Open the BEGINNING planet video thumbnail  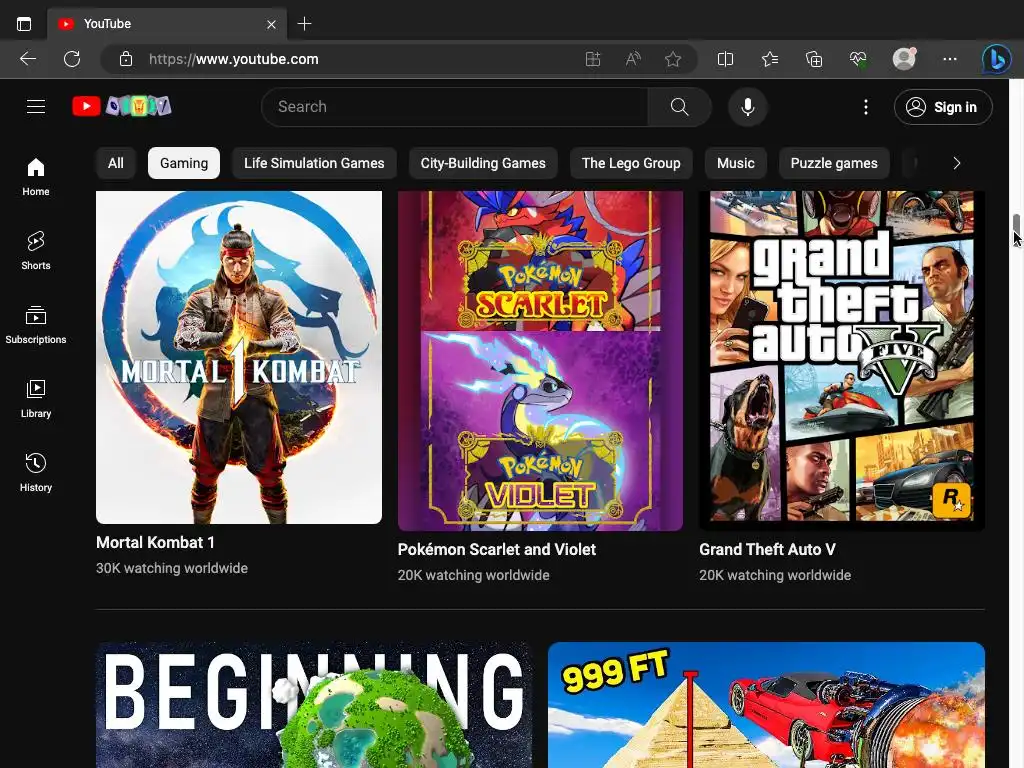point(314,705)
